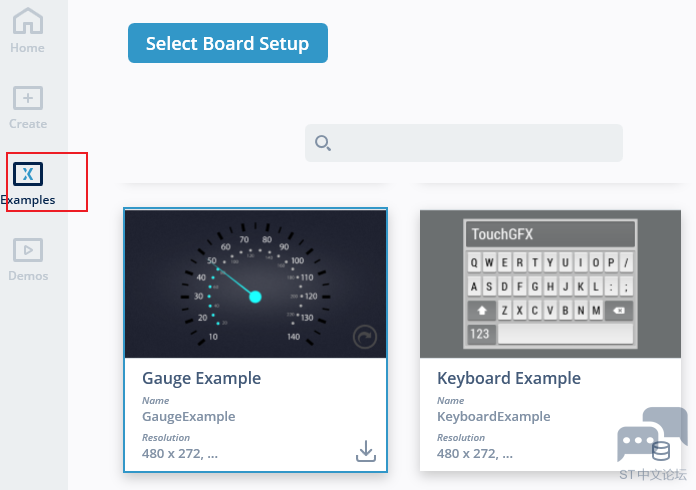696x490 pixels.
Task: Focus the examples search field
Action: coord(463,143)
